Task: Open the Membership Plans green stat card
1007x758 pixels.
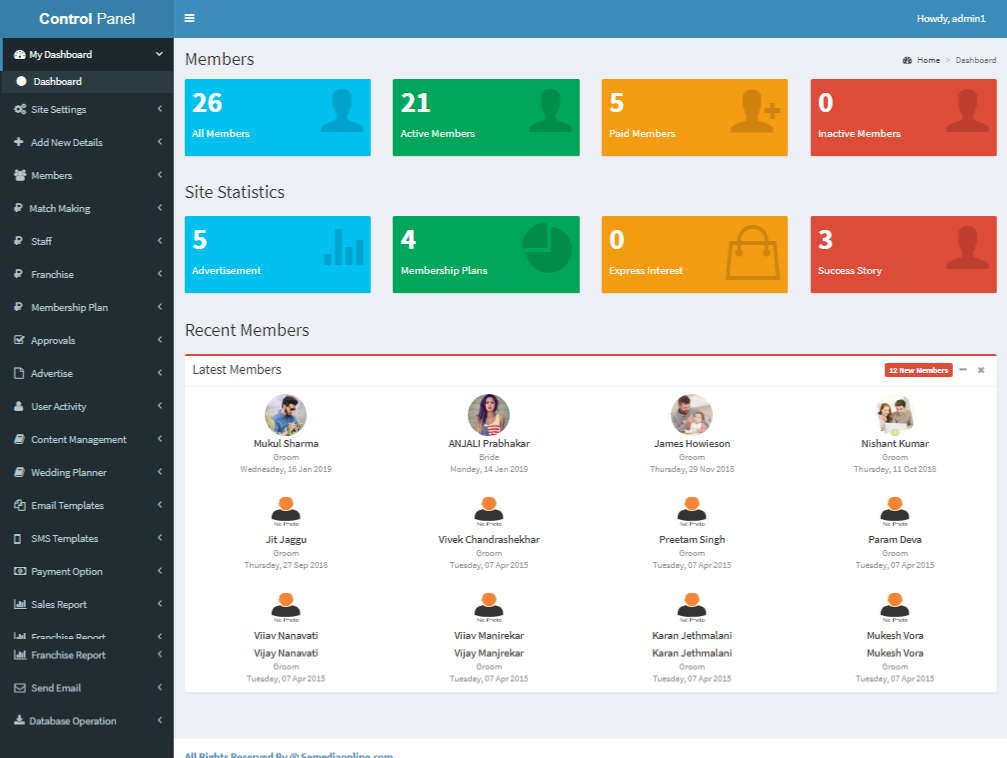Action: coord(486,254)
